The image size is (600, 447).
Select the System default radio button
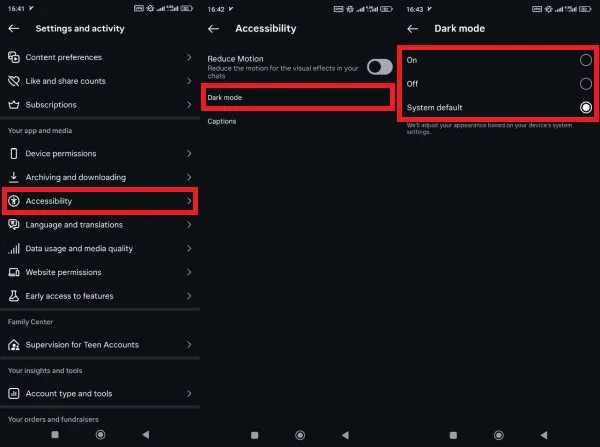(585, 108)
